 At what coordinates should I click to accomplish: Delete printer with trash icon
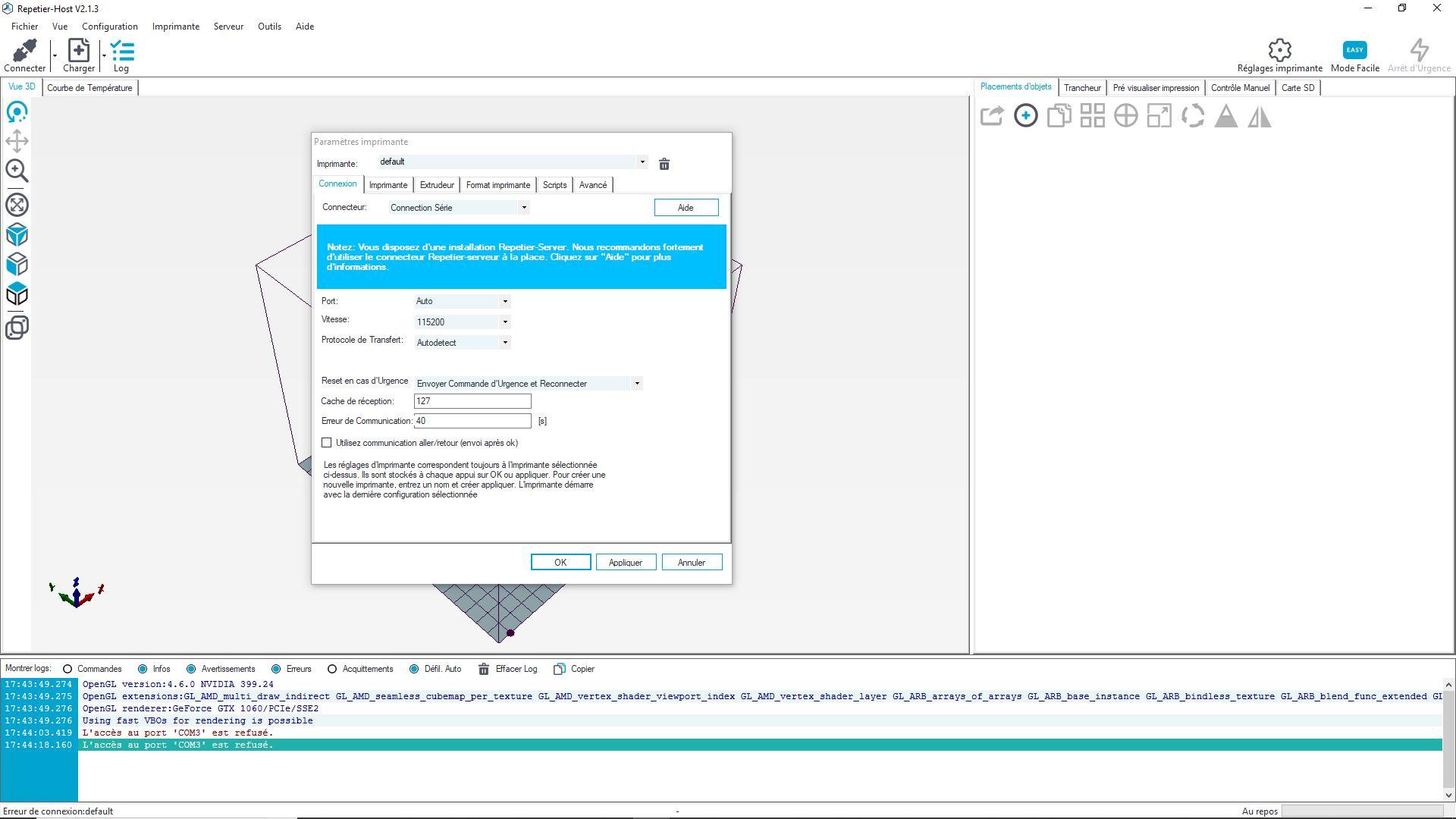[x=664, y=164]
